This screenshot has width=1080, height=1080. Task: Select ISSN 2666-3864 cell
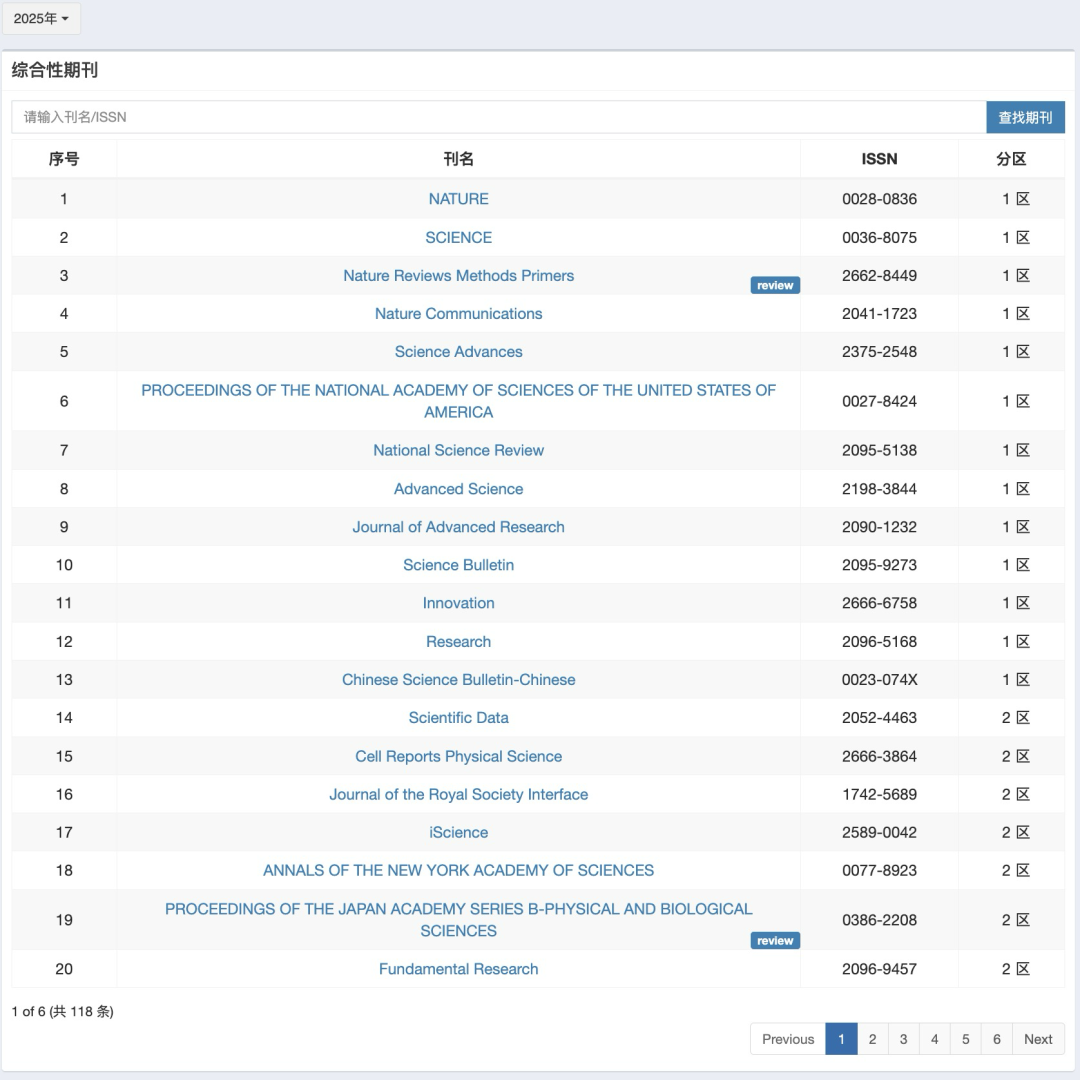coord(880,756)
